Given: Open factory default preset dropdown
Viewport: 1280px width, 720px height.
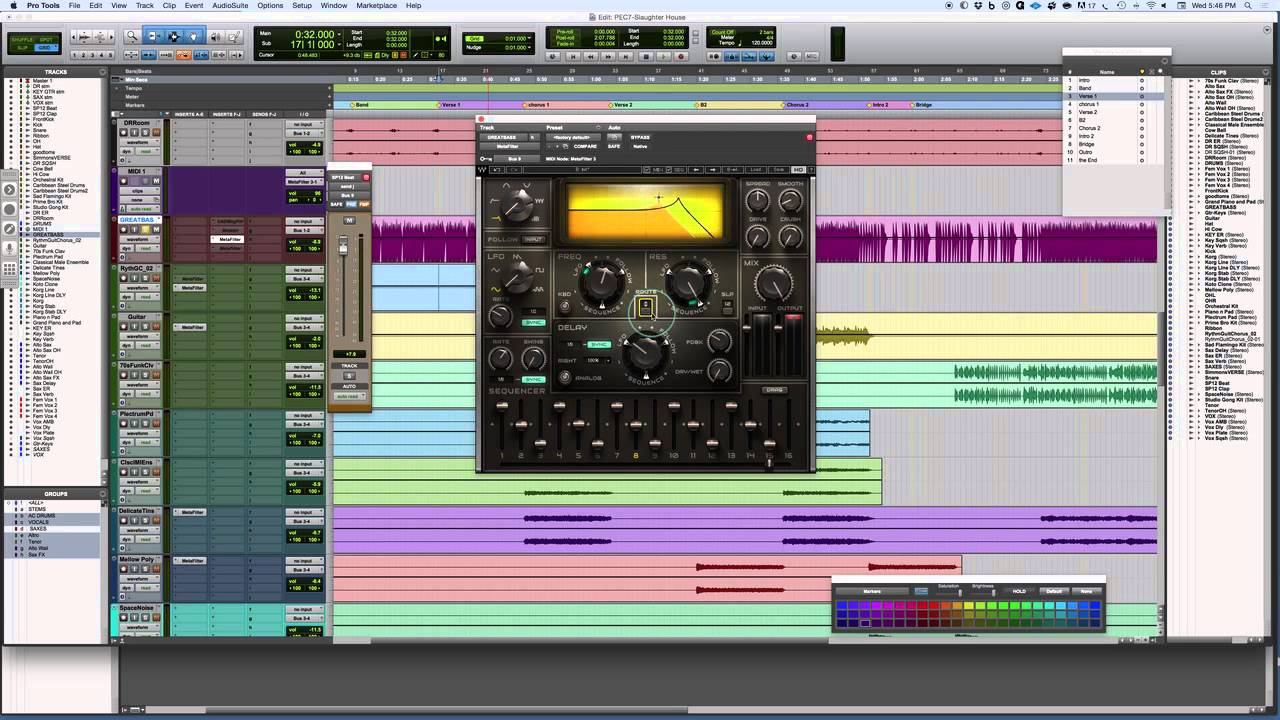Looking at the screenshot, I should point(573,137).
